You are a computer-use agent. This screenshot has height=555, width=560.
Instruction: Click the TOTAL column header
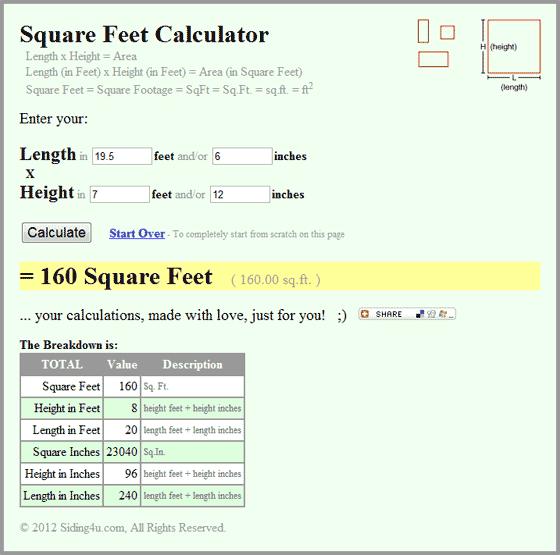[x=62, y=365]
